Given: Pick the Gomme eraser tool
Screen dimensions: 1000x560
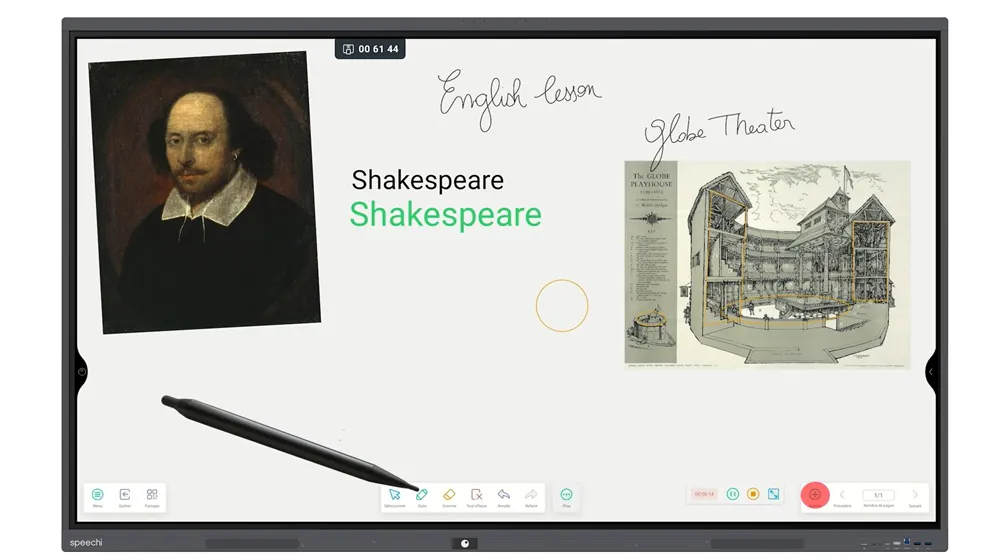Looking at the screenshot, I should tap(449, 495).
